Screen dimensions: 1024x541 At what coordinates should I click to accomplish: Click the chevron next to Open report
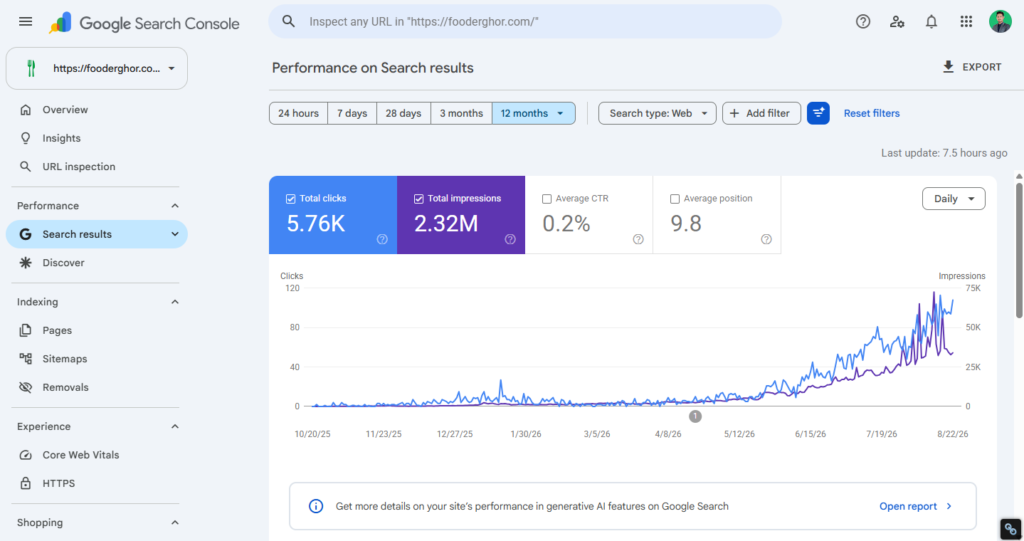pos(949,506)
